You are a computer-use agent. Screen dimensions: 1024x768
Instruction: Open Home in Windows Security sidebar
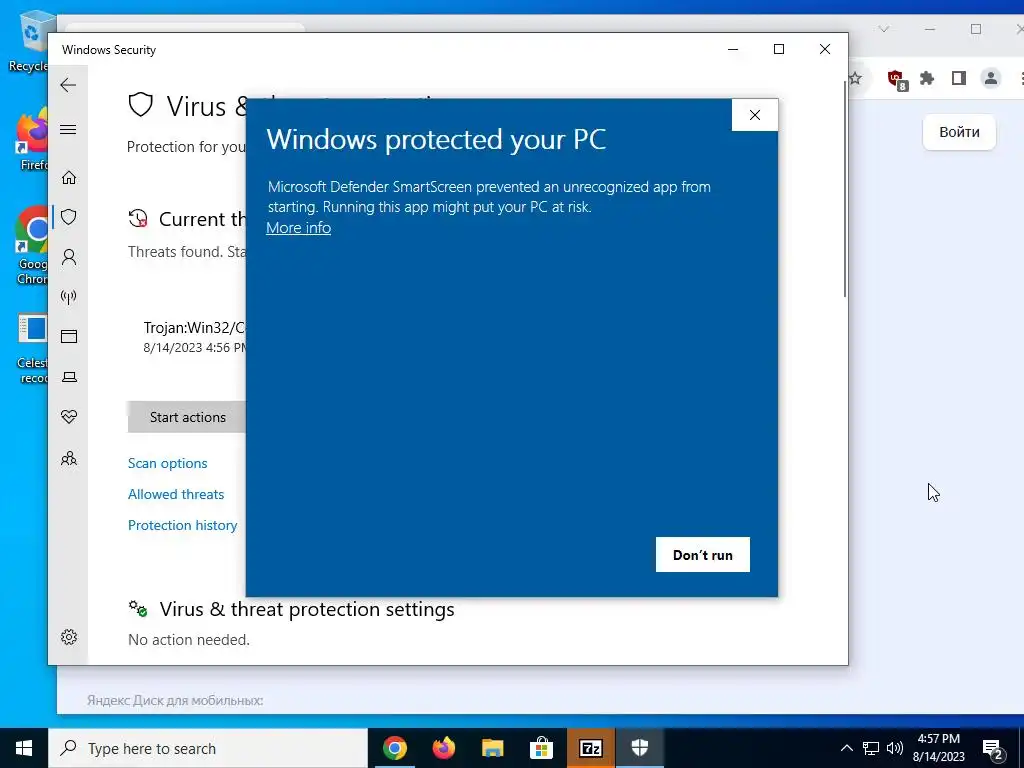69,178
